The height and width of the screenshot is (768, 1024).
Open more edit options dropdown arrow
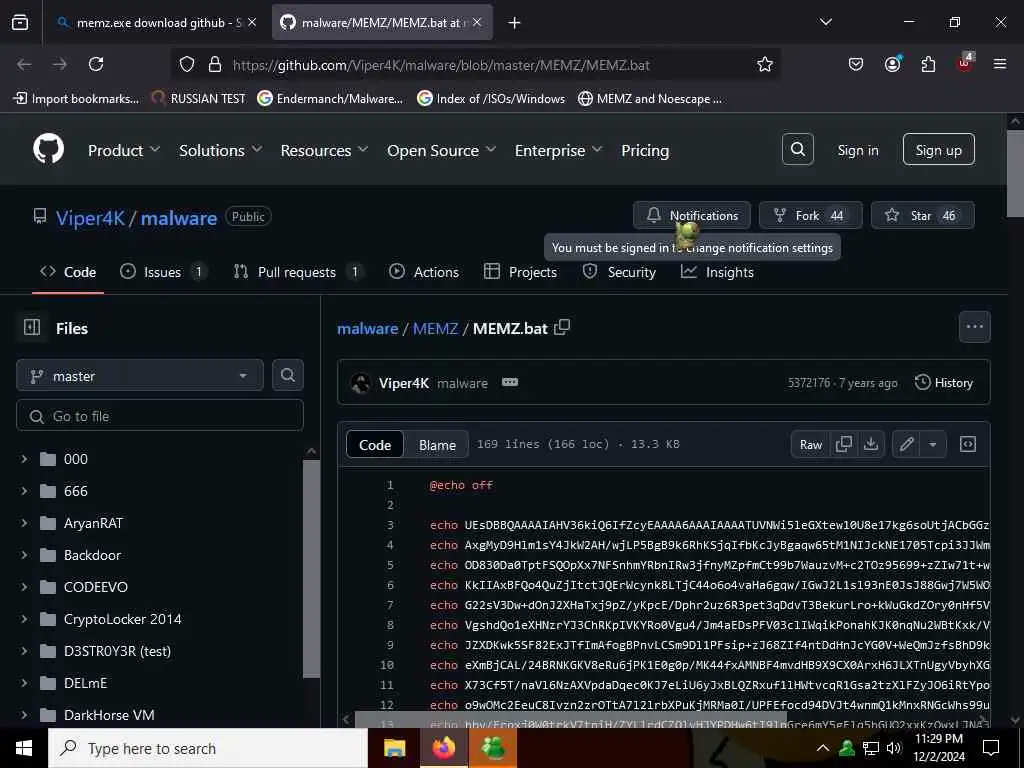coord(933,444)
